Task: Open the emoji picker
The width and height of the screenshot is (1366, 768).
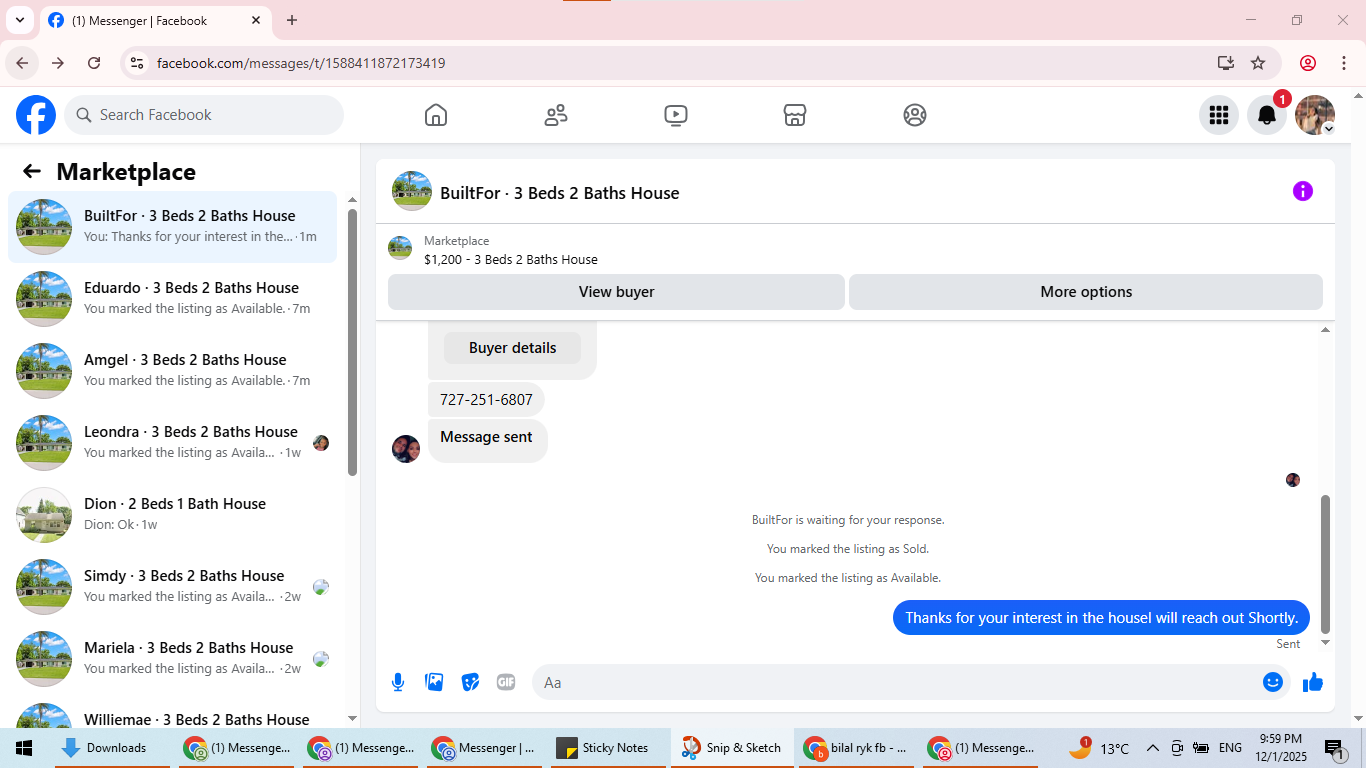Action: coord(1273,682)
